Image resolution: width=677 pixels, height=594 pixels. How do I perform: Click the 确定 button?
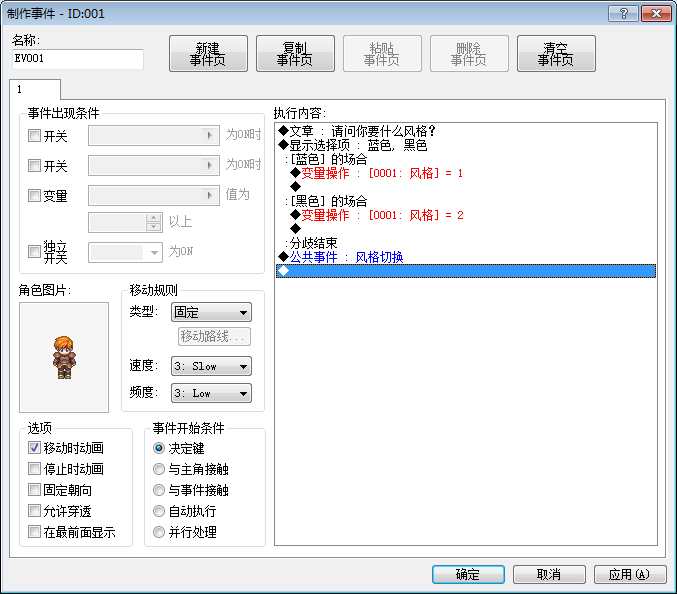[x=468, y=575]
